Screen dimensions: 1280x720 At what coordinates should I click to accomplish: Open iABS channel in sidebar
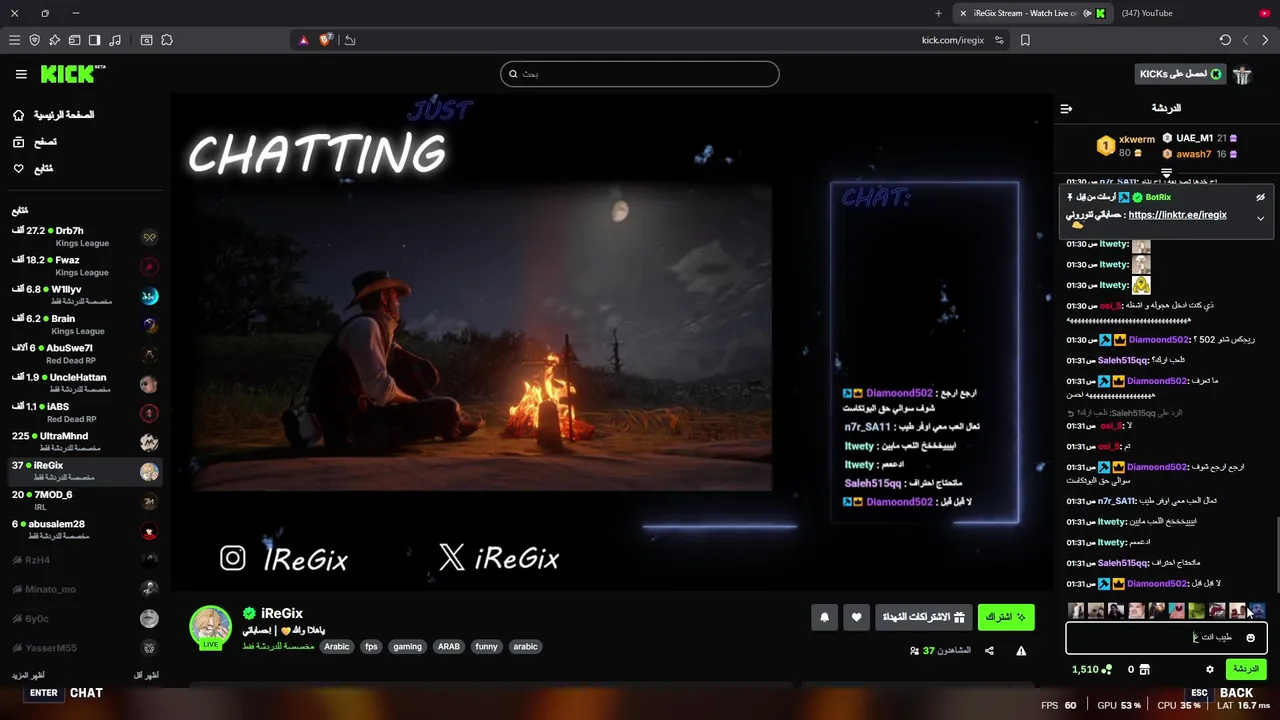84,413
